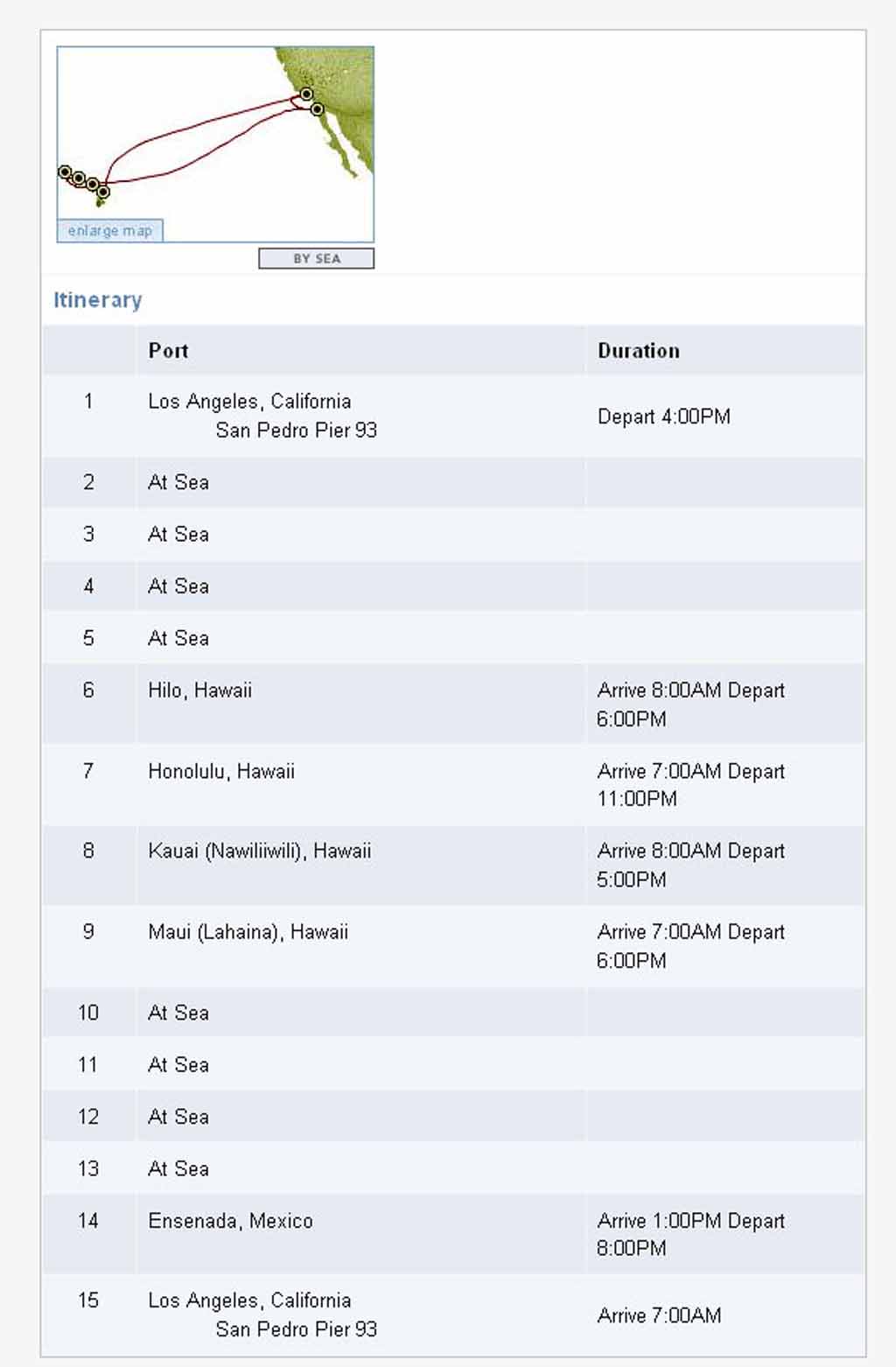Select Maui (Lahaina), Hawaii row

click(x=453, y=946)
